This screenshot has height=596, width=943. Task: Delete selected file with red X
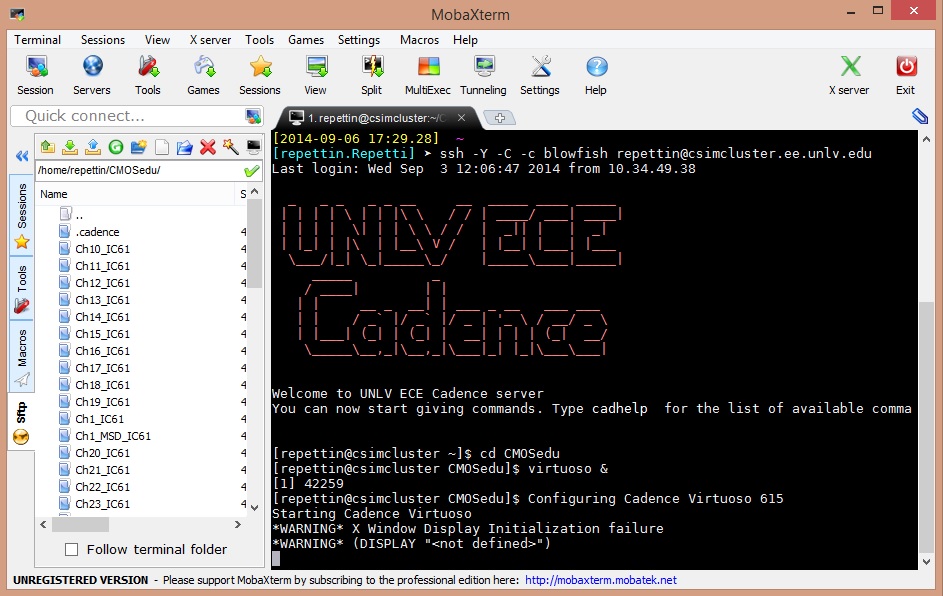pyautogui.click(x=208, y=147)
